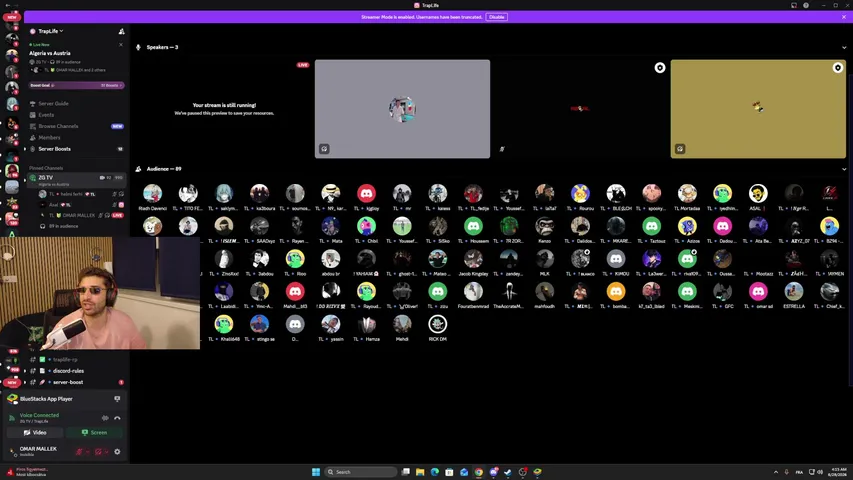Open the discord-rules channel
The height and width of the screenshot is (480, 853).
pos(68,371)
